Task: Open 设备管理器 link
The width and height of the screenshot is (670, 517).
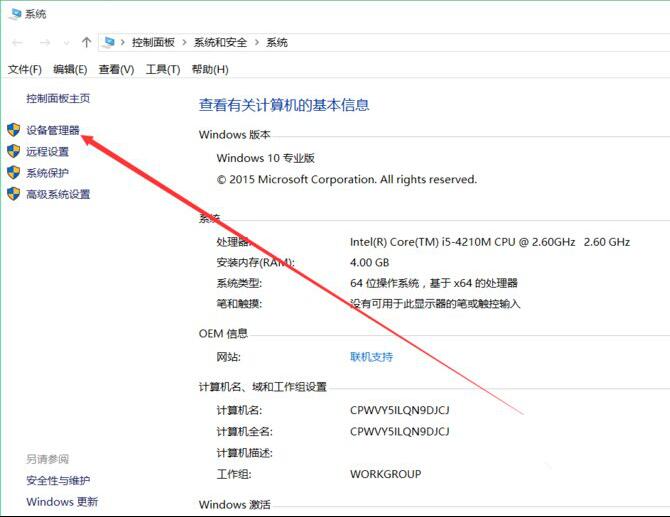Action: pos(53,130)
